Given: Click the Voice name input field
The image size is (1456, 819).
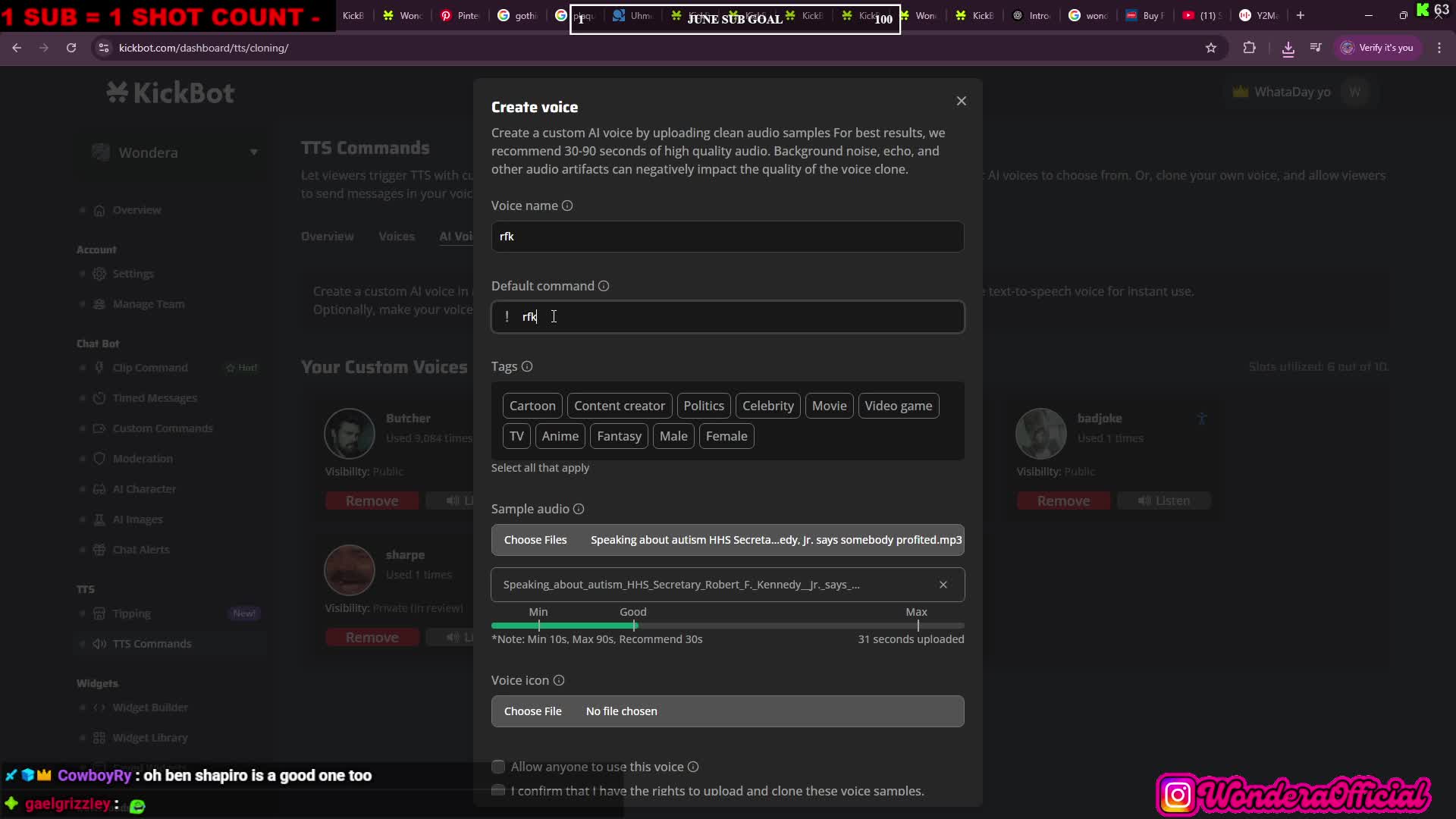Looking at the screenshot, I should [728, 237].
